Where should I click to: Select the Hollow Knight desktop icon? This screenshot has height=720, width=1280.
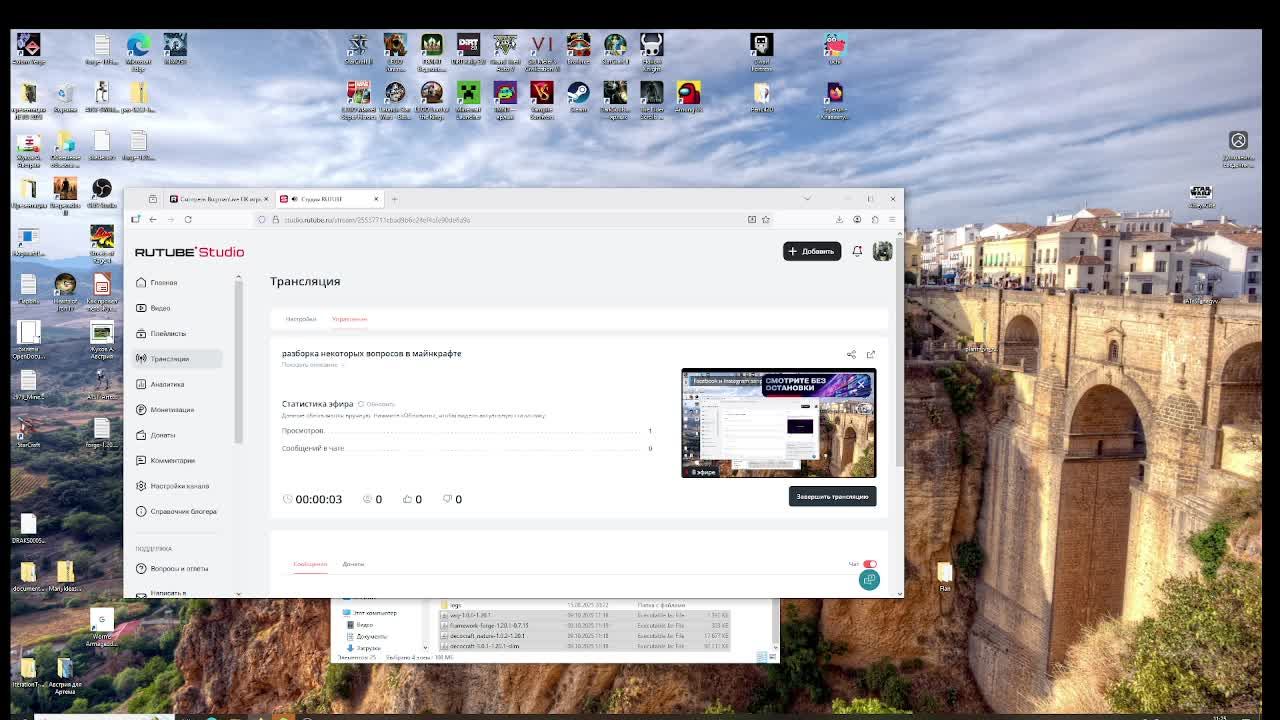pyautogui.click(x=651, y=52)
